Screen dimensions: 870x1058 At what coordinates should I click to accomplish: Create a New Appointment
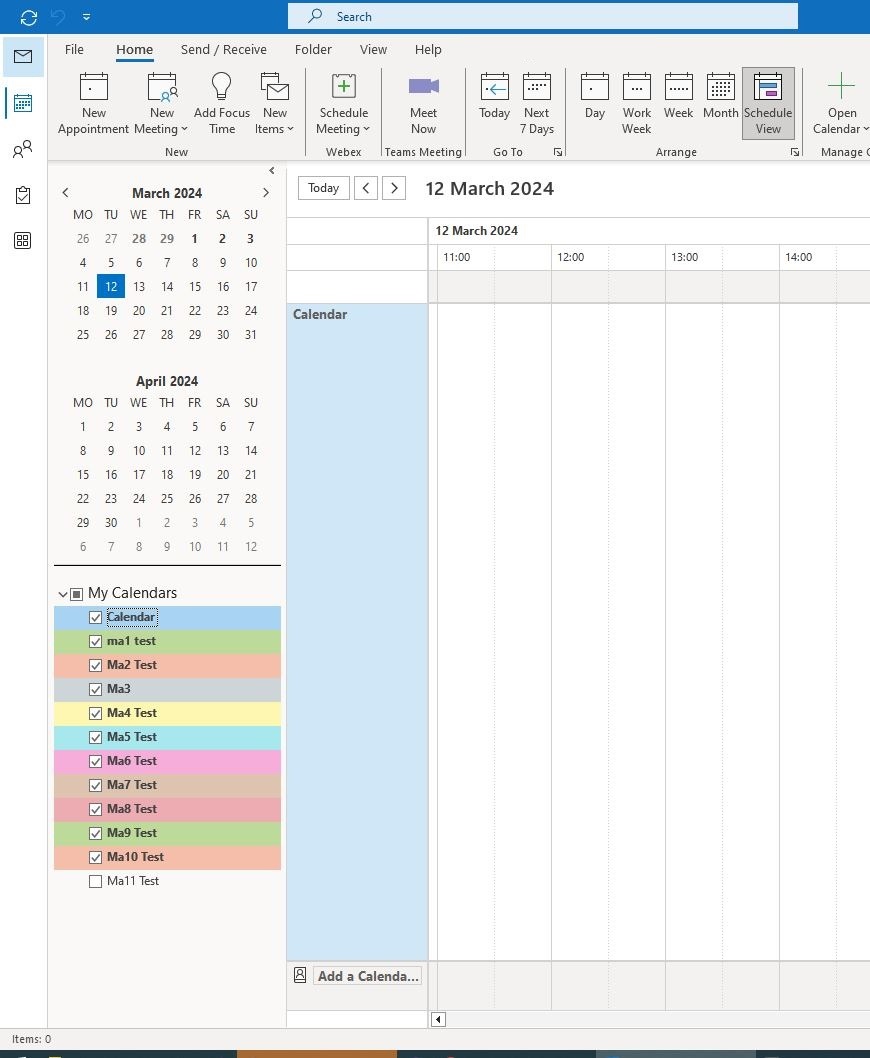(94, 103)
